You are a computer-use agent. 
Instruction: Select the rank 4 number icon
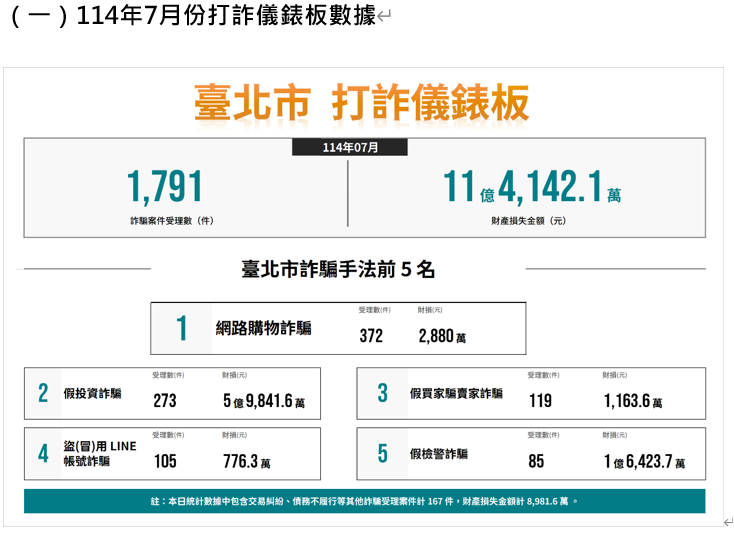tap(43, 453)
